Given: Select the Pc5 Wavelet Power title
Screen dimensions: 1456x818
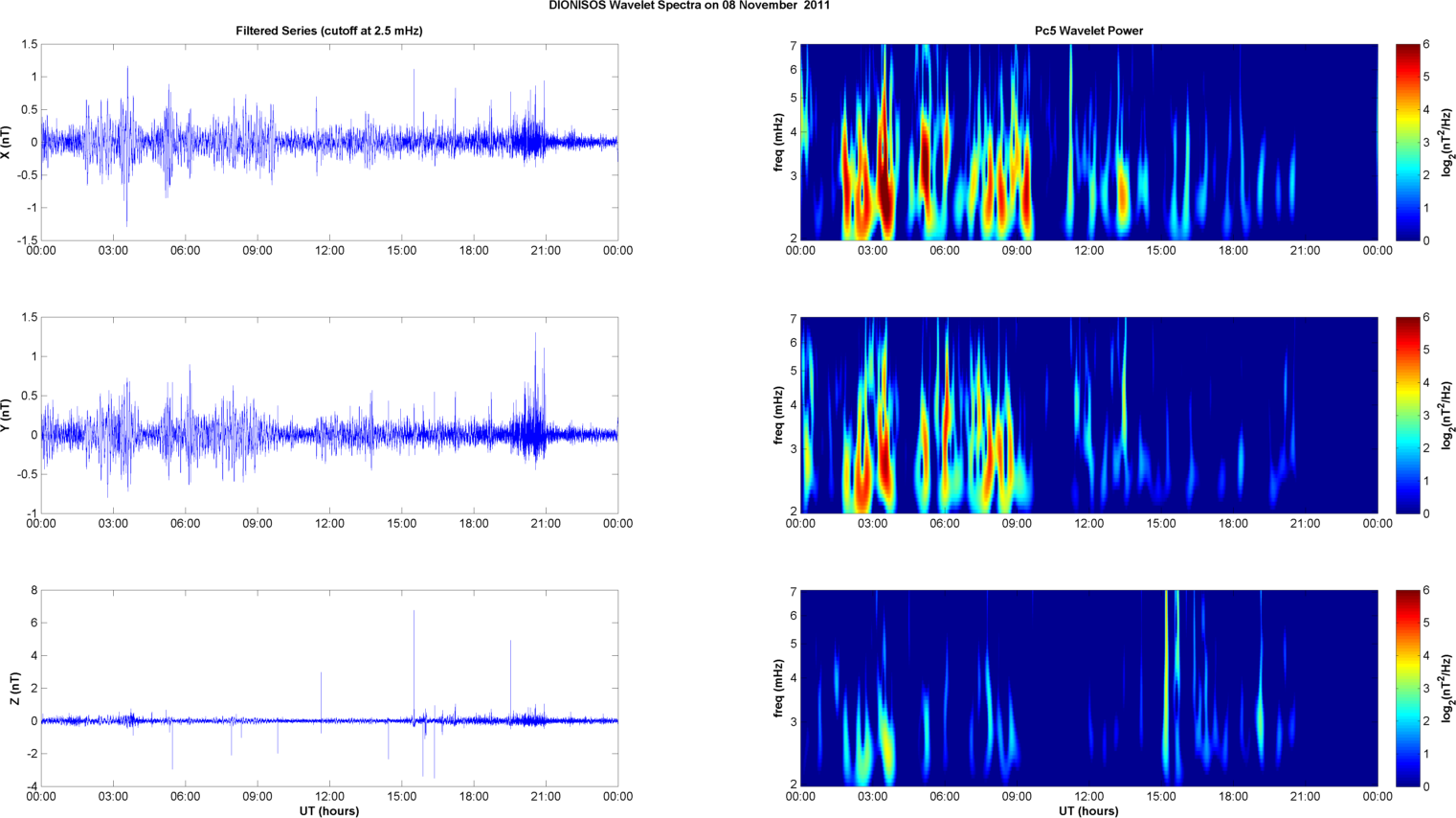Looking at the screenshot, I should (1088, 31).
